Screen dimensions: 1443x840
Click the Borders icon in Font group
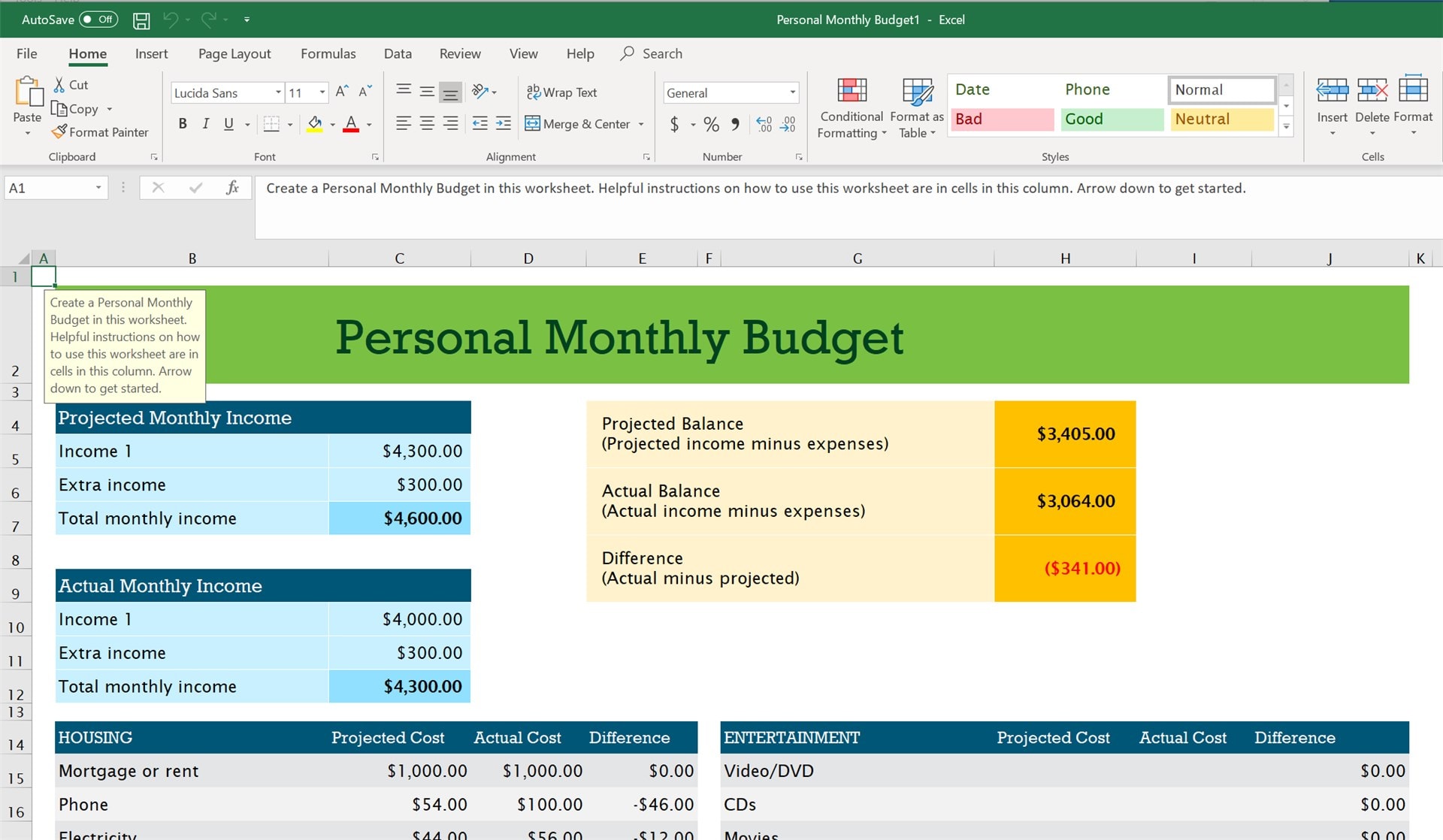[x=272, y=122]
